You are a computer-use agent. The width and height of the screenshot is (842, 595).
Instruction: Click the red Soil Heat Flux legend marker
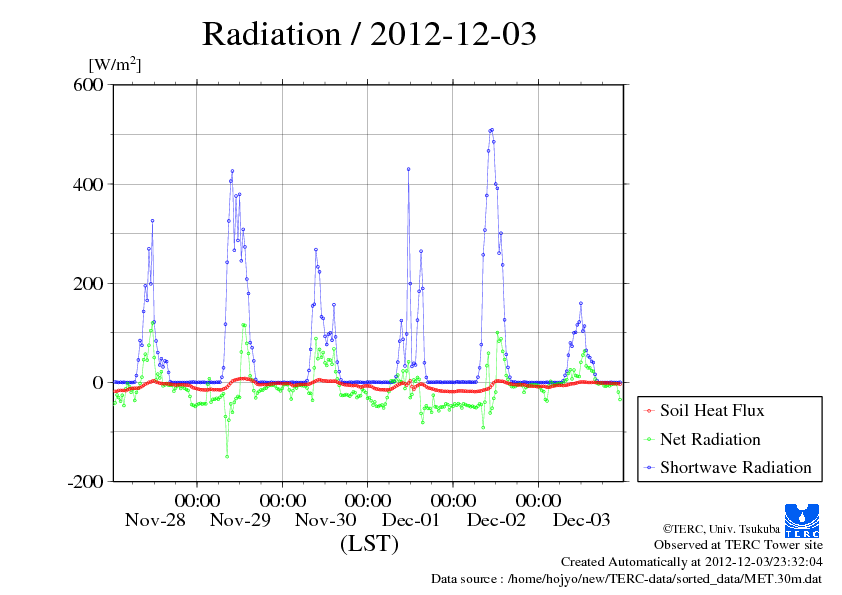point(649,411)
